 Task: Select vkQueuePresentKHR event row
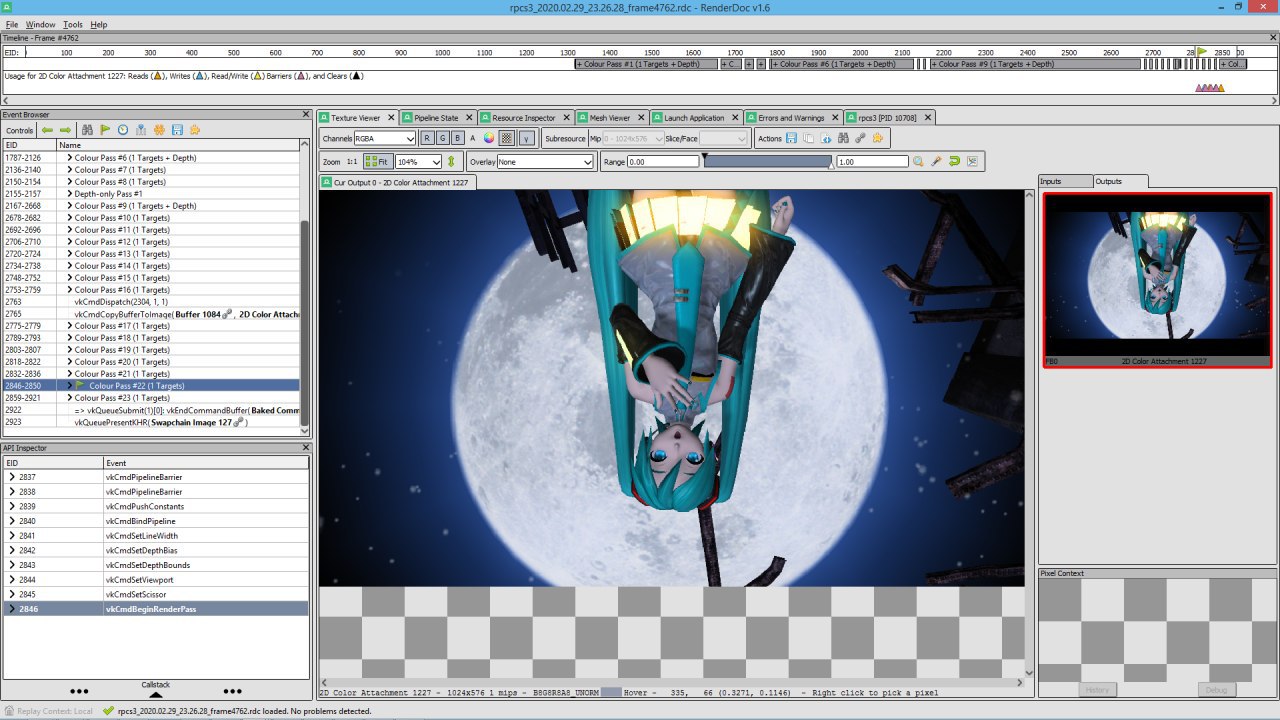(152, 422)
